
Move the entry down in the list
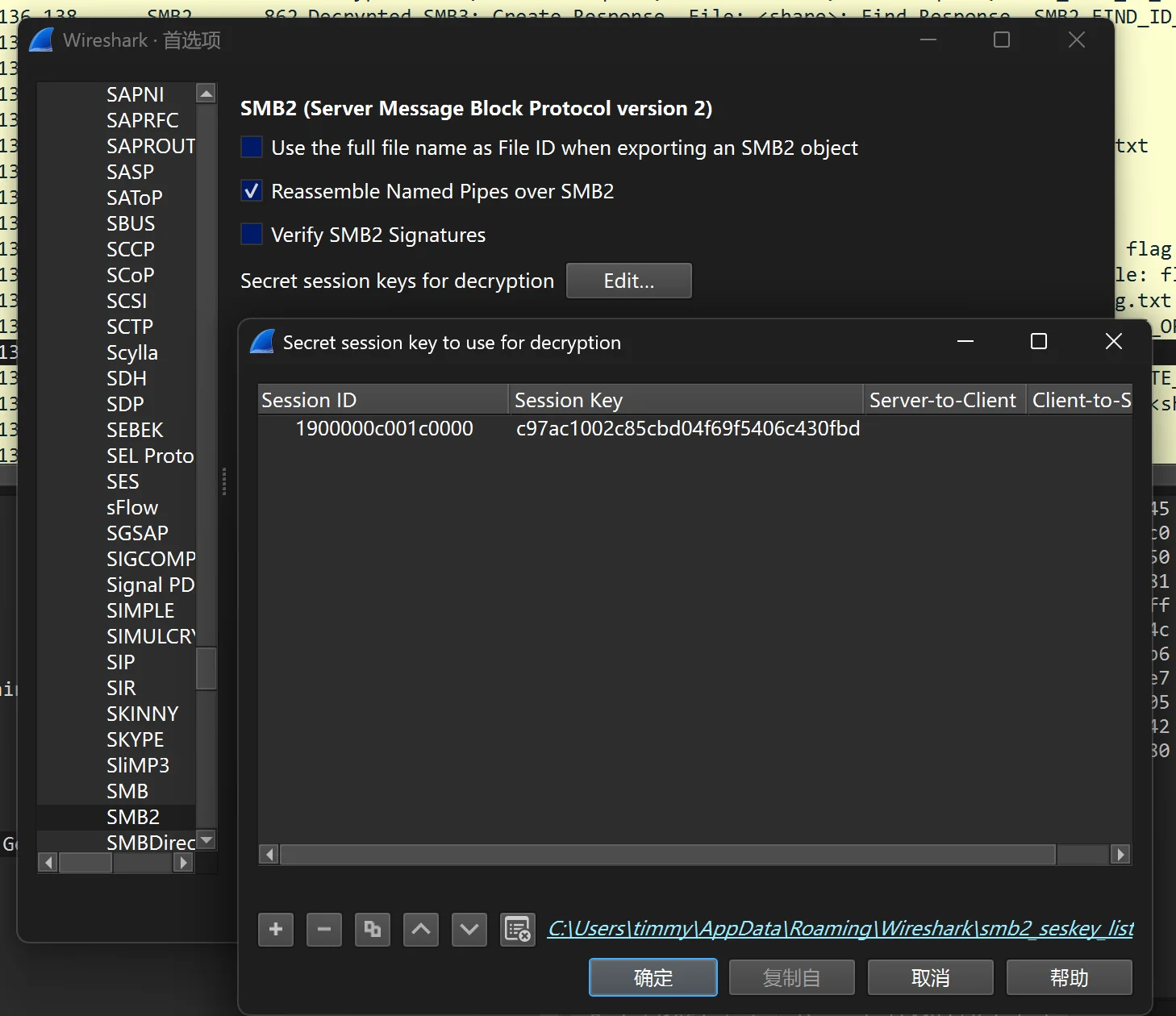coord(469,930)
